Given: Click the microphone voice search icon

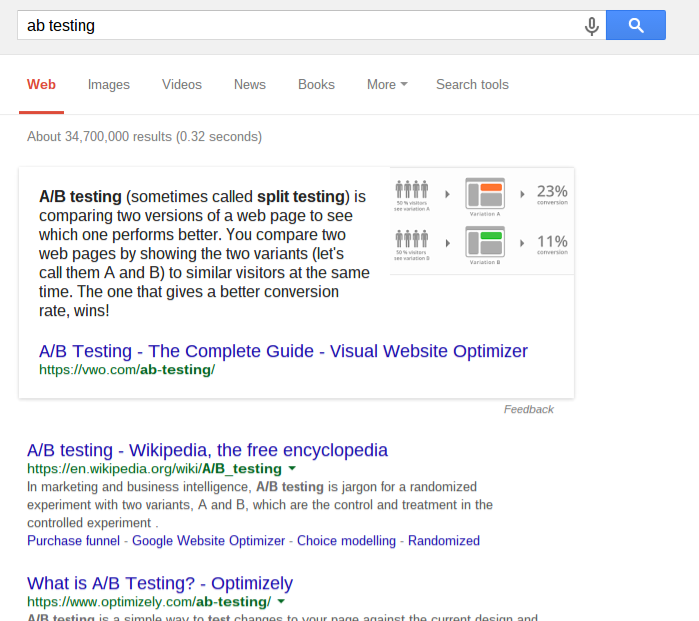Looking at the screenshot, I should (x=592, y=26).
